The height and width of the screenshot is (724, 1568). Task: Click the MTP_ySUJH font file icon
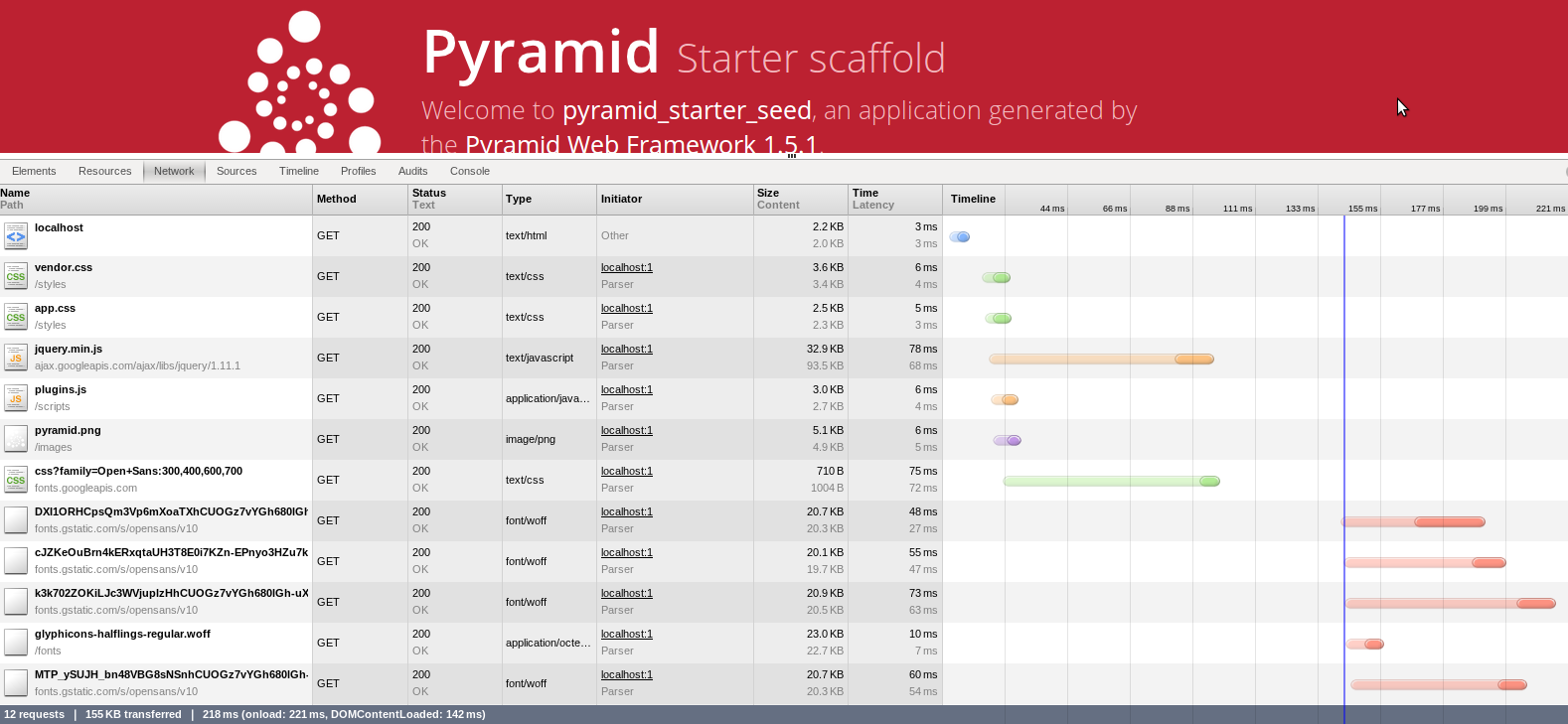point(16,683)
